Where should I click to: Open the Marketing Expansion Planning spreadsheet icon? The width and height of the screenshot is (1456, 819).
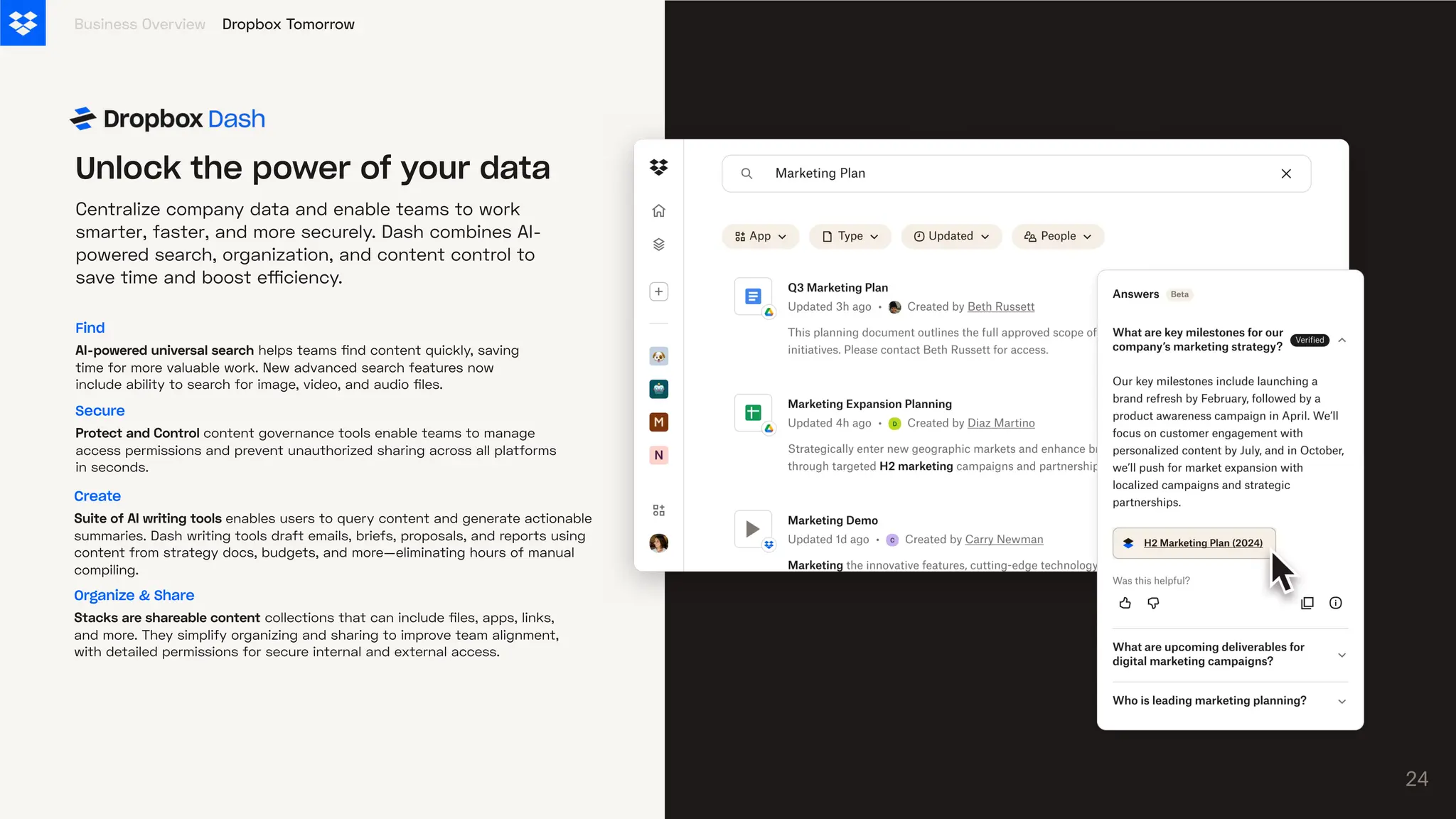753,413
